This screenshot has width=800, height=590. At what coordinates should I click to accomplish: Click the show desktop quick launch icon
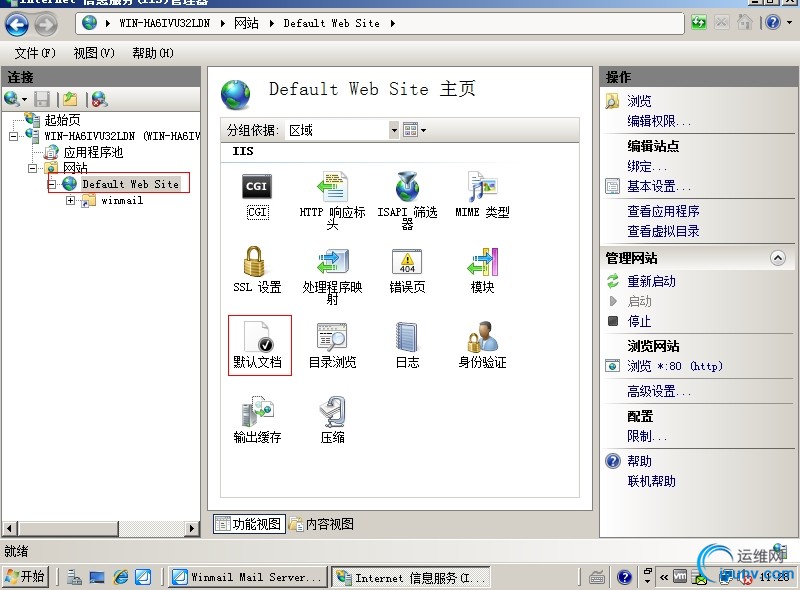[96, 577]
